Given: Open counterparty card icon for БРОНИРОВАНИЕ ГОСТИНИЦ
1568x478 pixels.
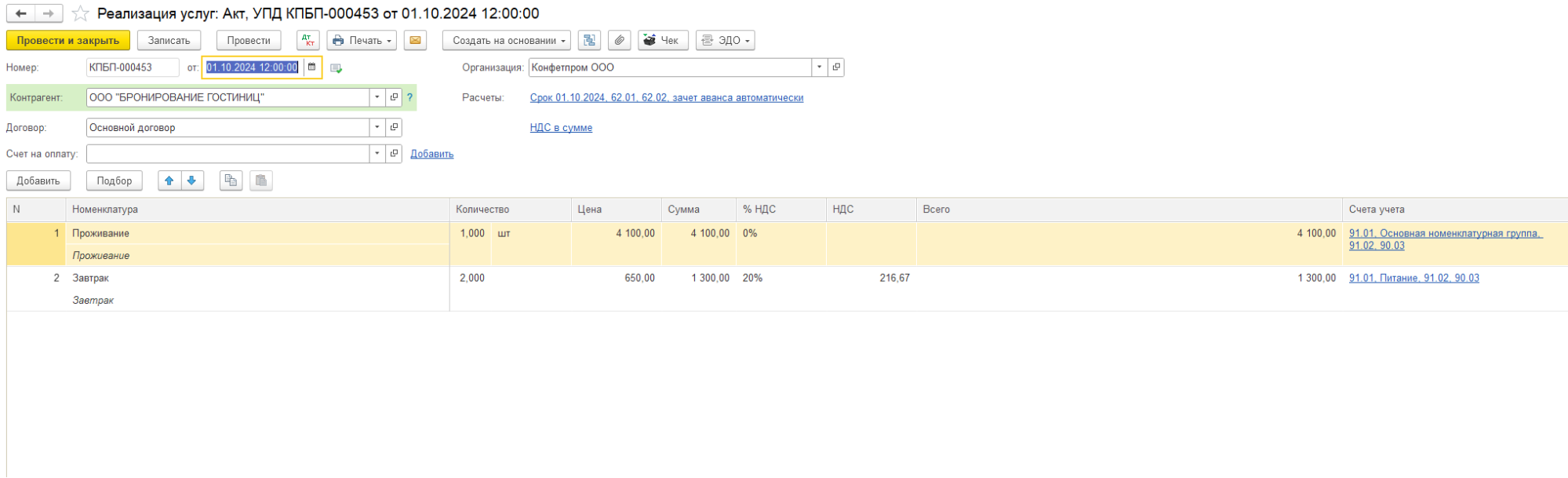Looking at the screenshot, I should [x=395, y=97].
